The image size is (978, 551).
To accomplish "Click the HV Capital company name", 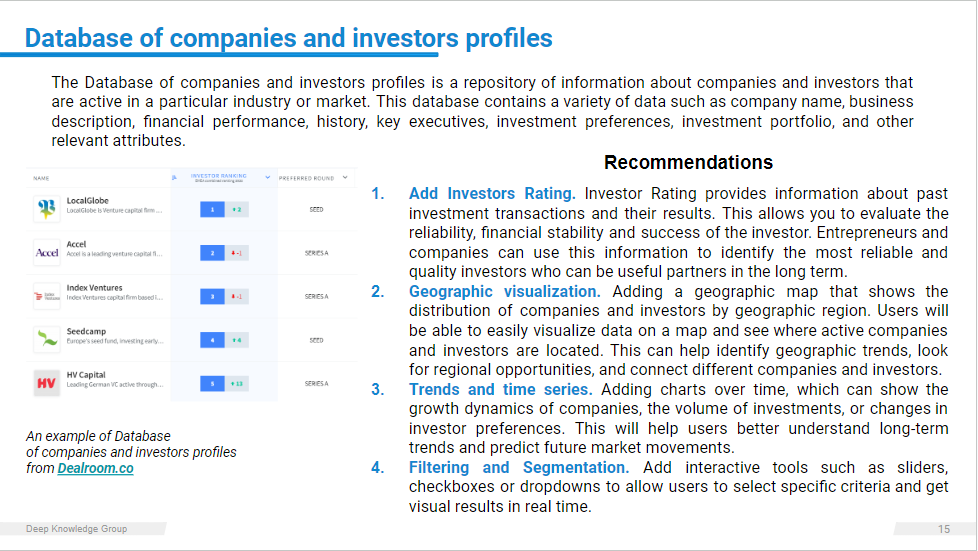I will pos(86,375).
